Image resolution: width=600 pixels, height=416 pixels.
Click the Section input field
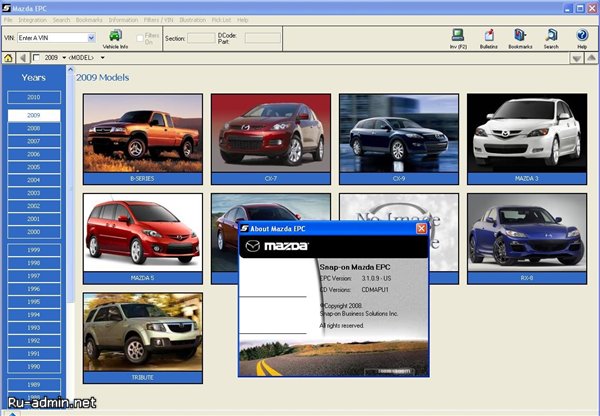coord(201,38)
